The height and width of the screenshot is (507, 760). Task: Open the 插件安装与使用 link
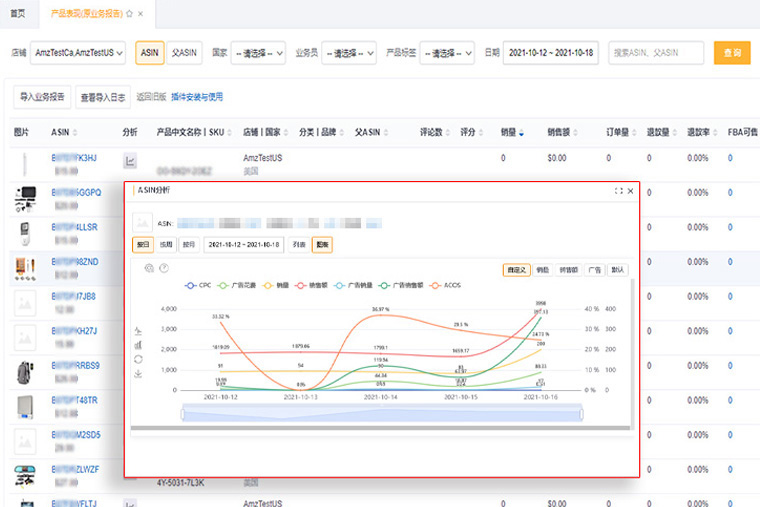pos(196,97)
